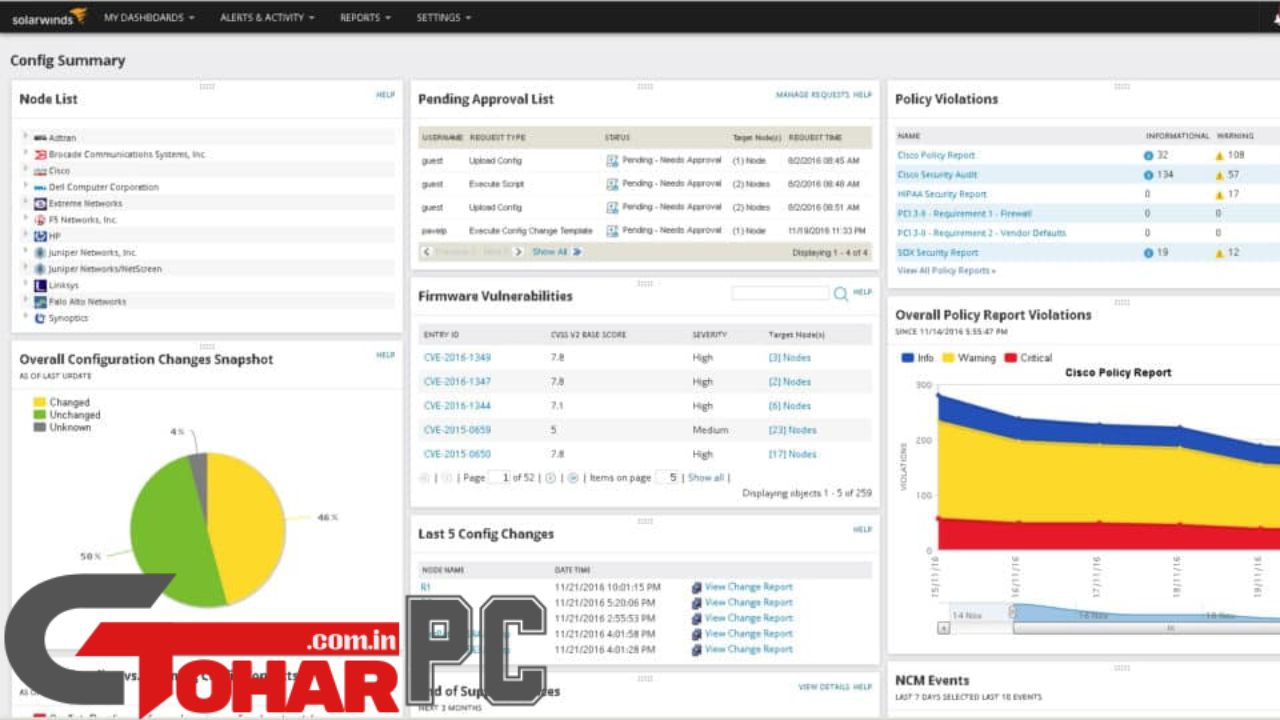Open CVE-2015-0659 entry
This screenshot has width=1280, height=720.
click(x=457, y=430)
